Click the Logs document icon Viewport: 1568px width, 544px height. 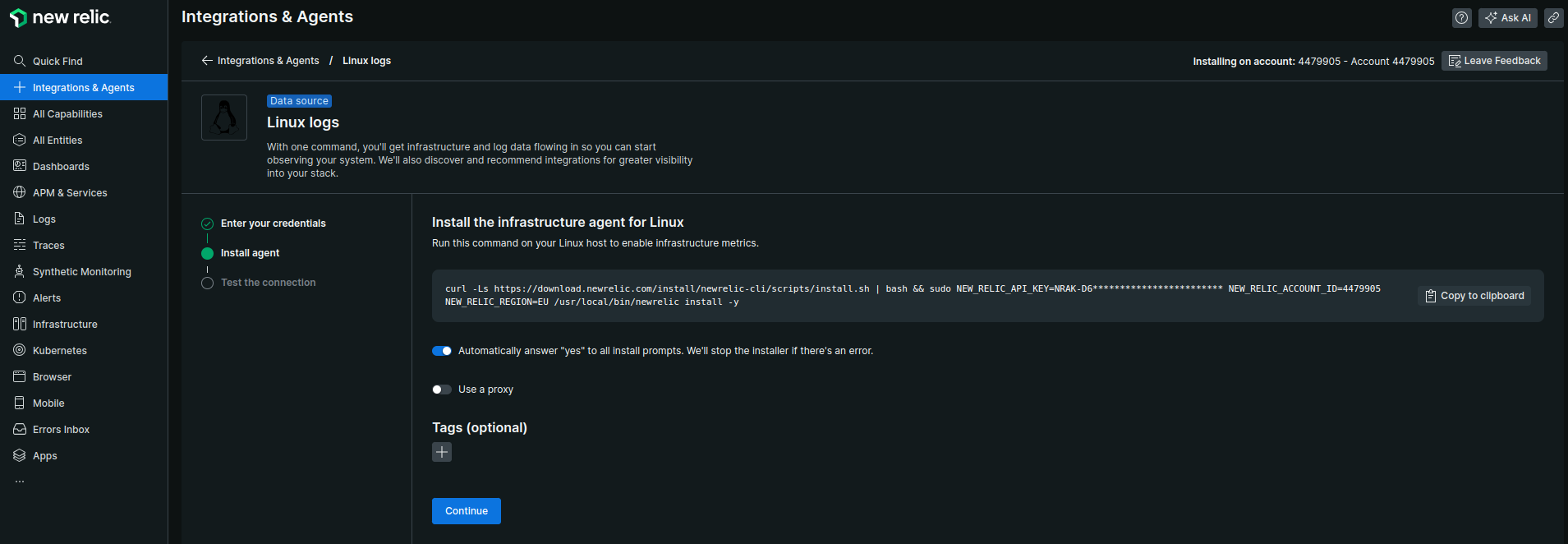coord(20,219)
